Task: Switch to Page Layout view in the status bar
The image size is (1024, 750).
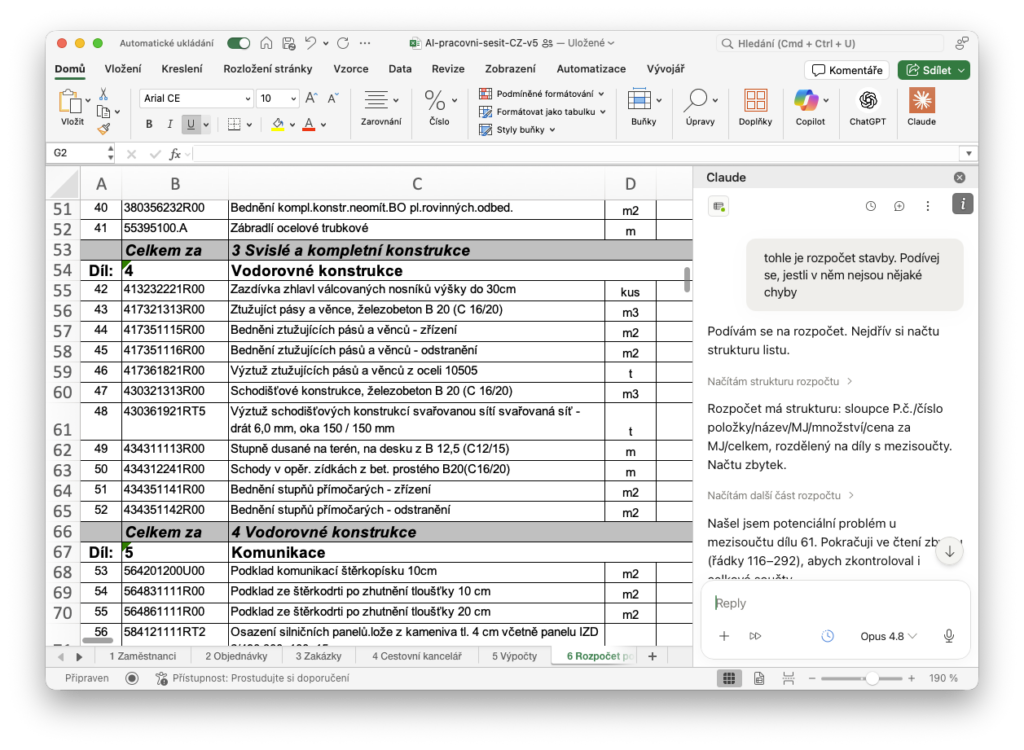Action: click(x=759, y=678)
